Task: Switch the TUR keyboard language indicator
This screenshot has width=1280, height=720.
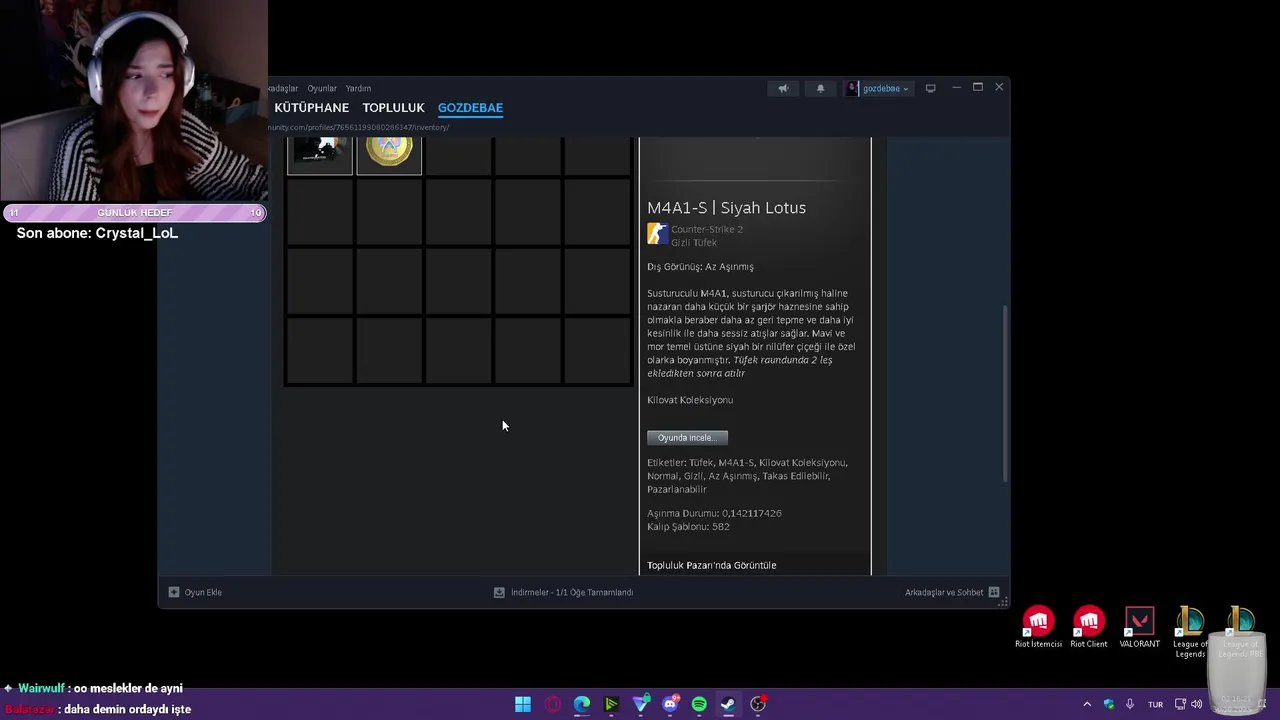Action: 1155,704
